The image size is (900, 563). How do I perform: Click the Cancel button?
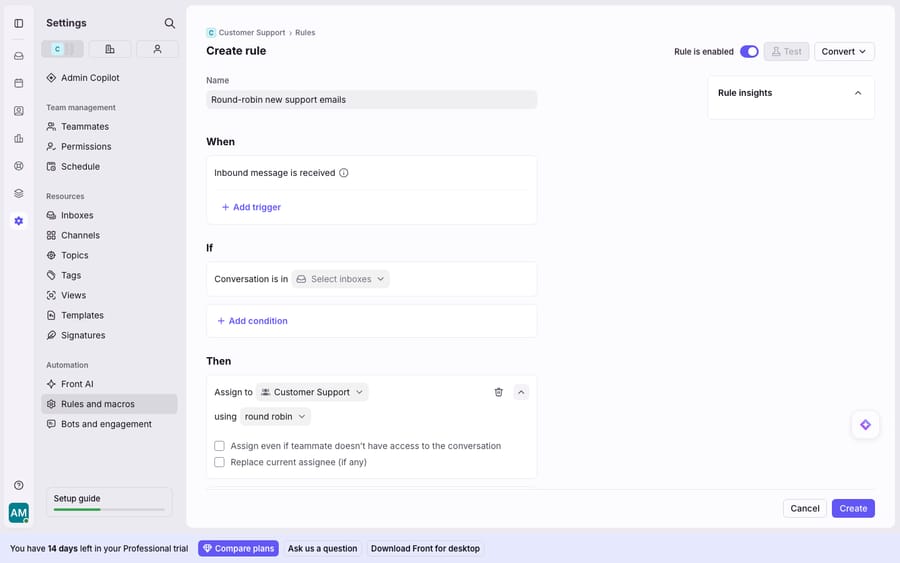[805, 508]
